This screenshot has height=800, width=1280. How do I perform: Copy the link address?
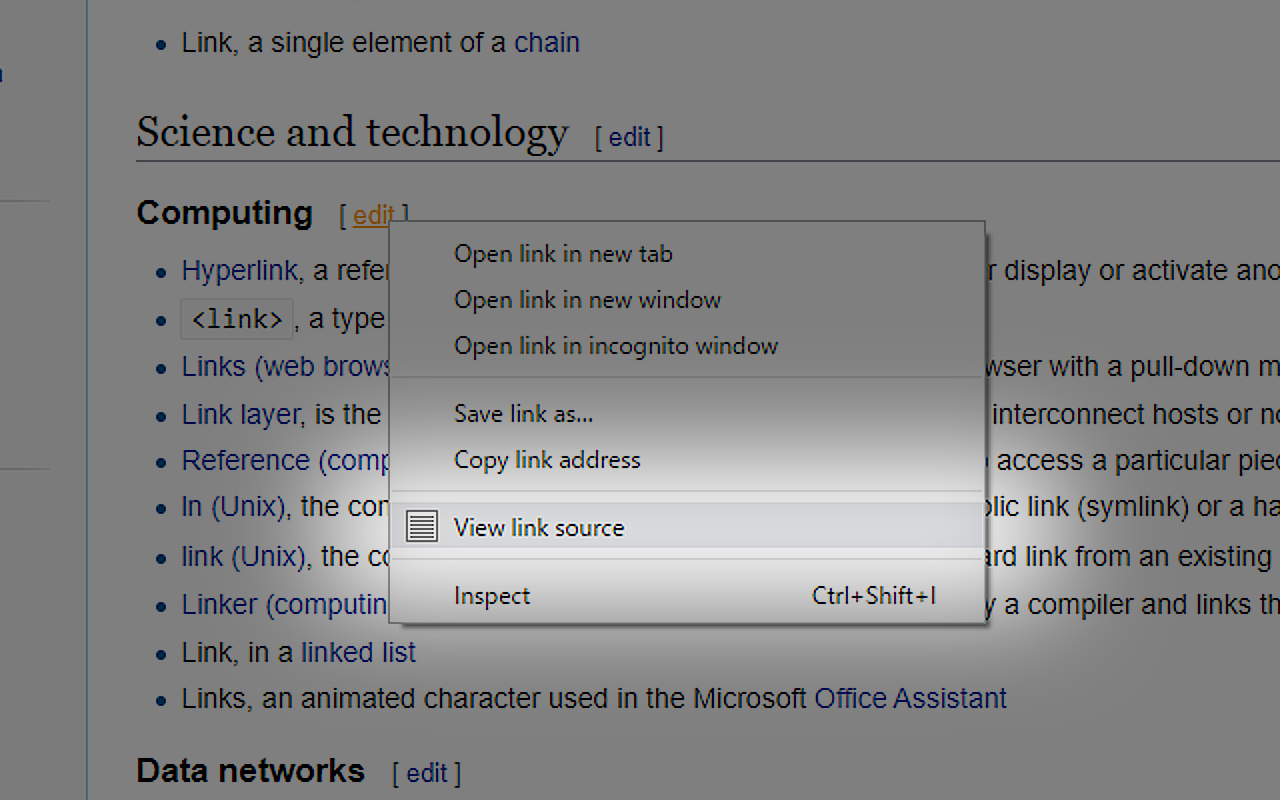point(547,460)
